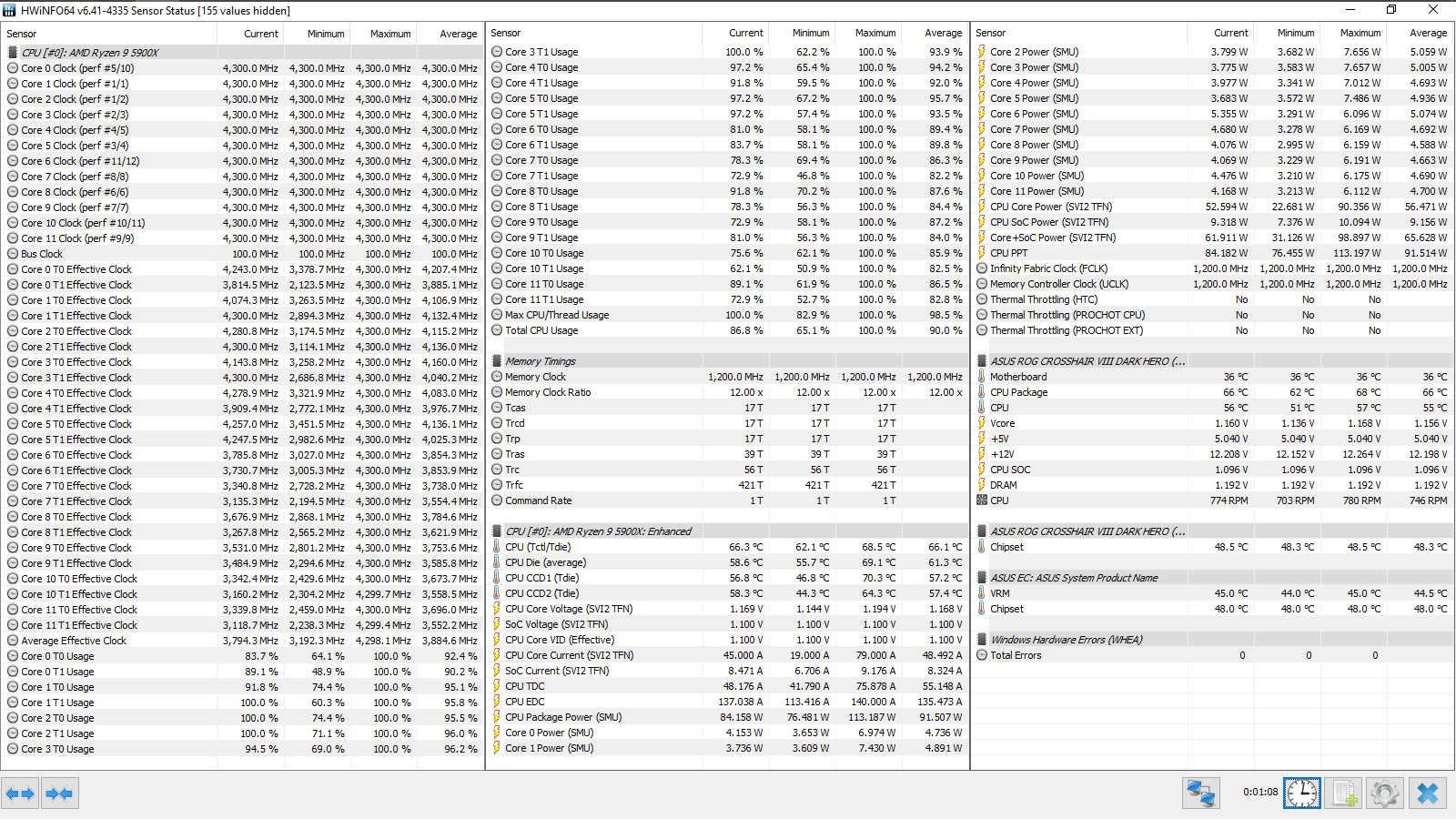Viewport: 1456px width, 819px height.
Task: Select the ASUS ROG CROSSHAIR header above Motherboard
Action: [1212, 361]
